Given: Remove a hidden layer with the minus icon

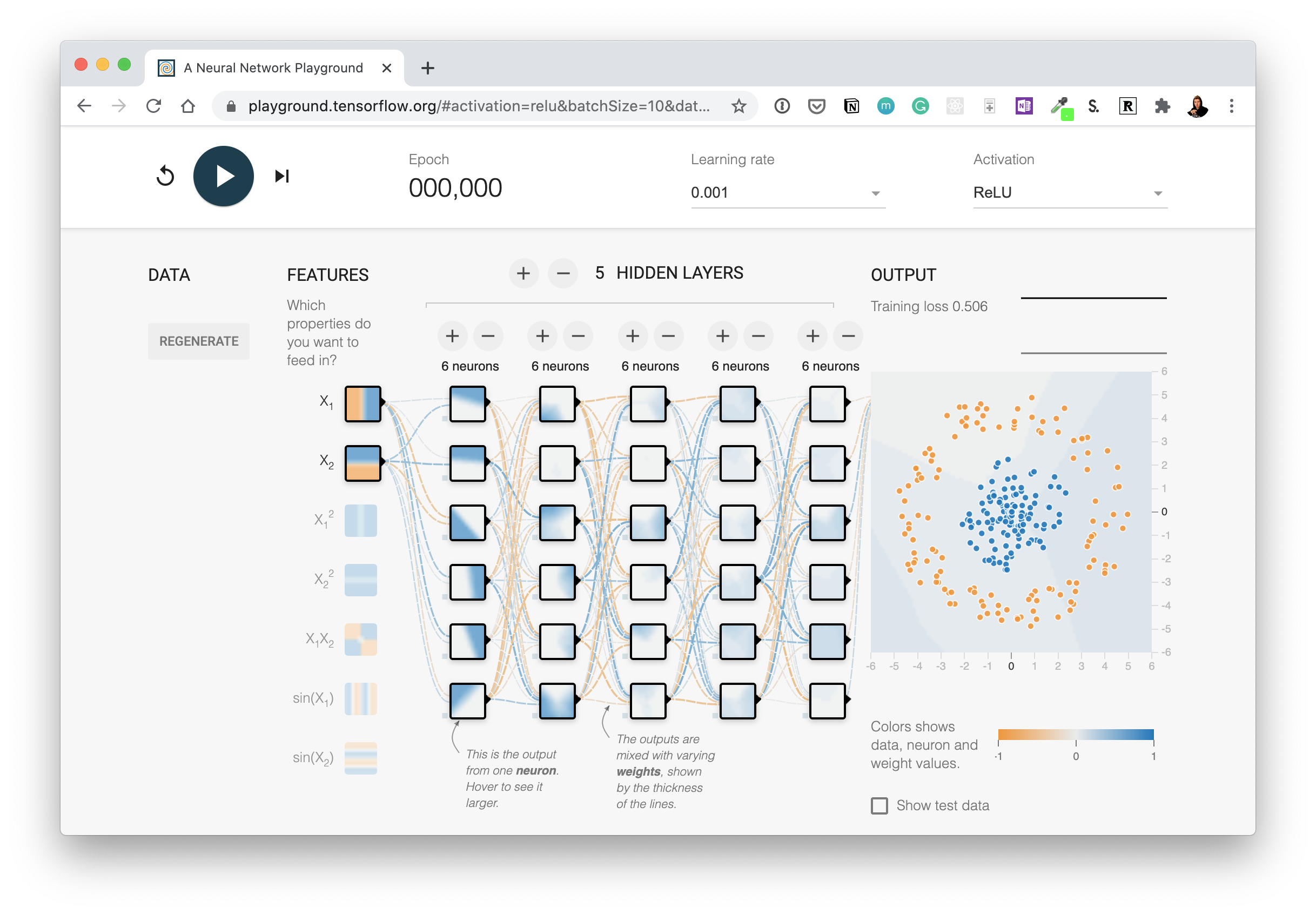Looking at the screenshot, I should tap(562, 273).
